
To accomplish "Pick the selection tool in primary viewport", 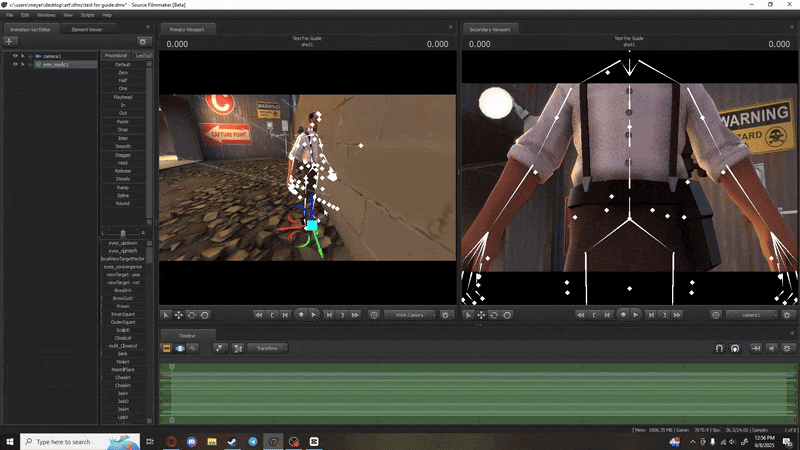I will click(x=166, y=315).
